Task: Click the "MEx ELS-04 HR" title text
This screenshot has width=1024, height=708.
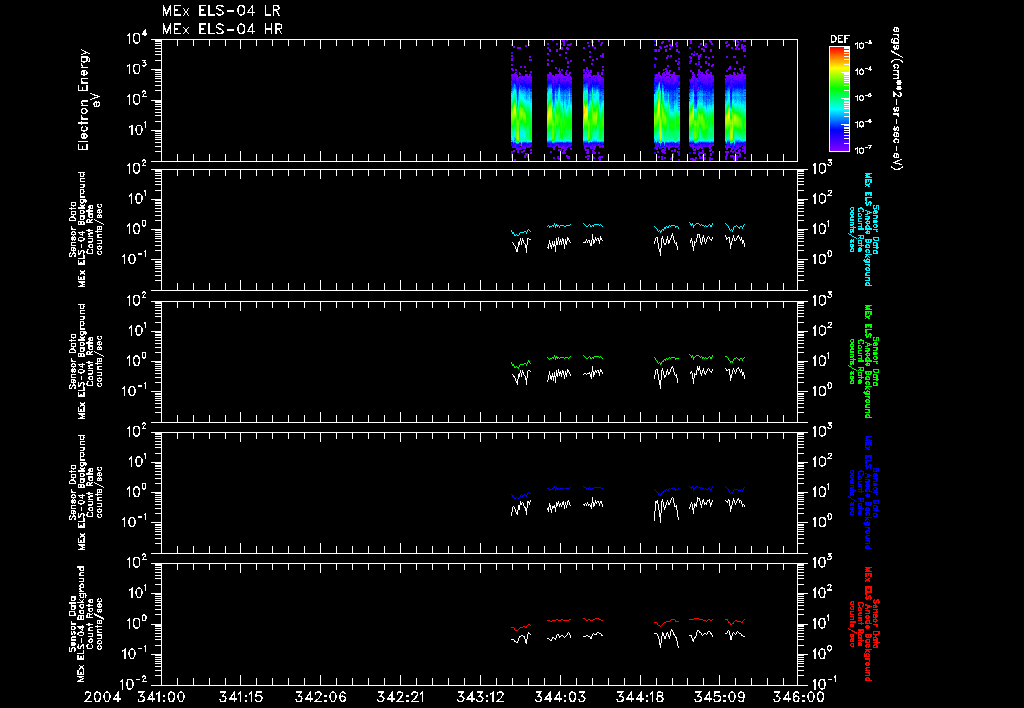Action: tap(221, 29)
